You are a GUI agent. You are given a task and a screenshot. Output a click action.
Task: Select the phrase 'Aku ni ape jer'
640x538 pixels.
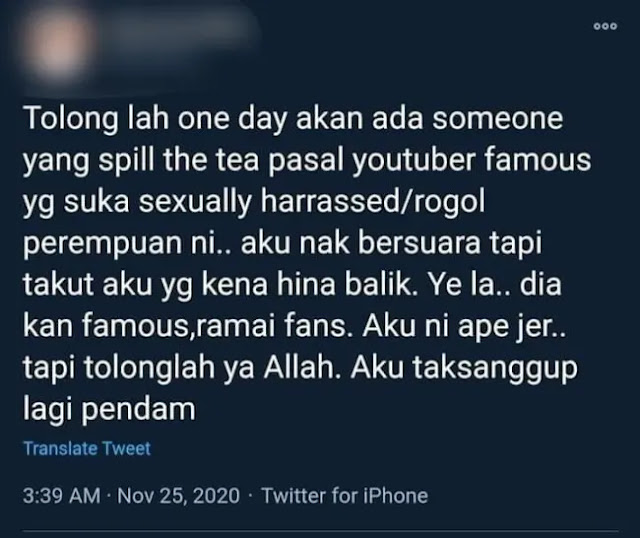(x=458, y=326)
